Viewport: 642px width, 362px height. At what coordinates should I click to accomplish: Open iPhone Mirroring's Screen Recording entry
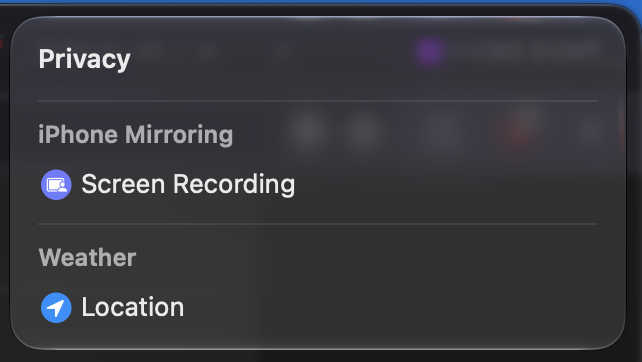[x=318, y=185]
